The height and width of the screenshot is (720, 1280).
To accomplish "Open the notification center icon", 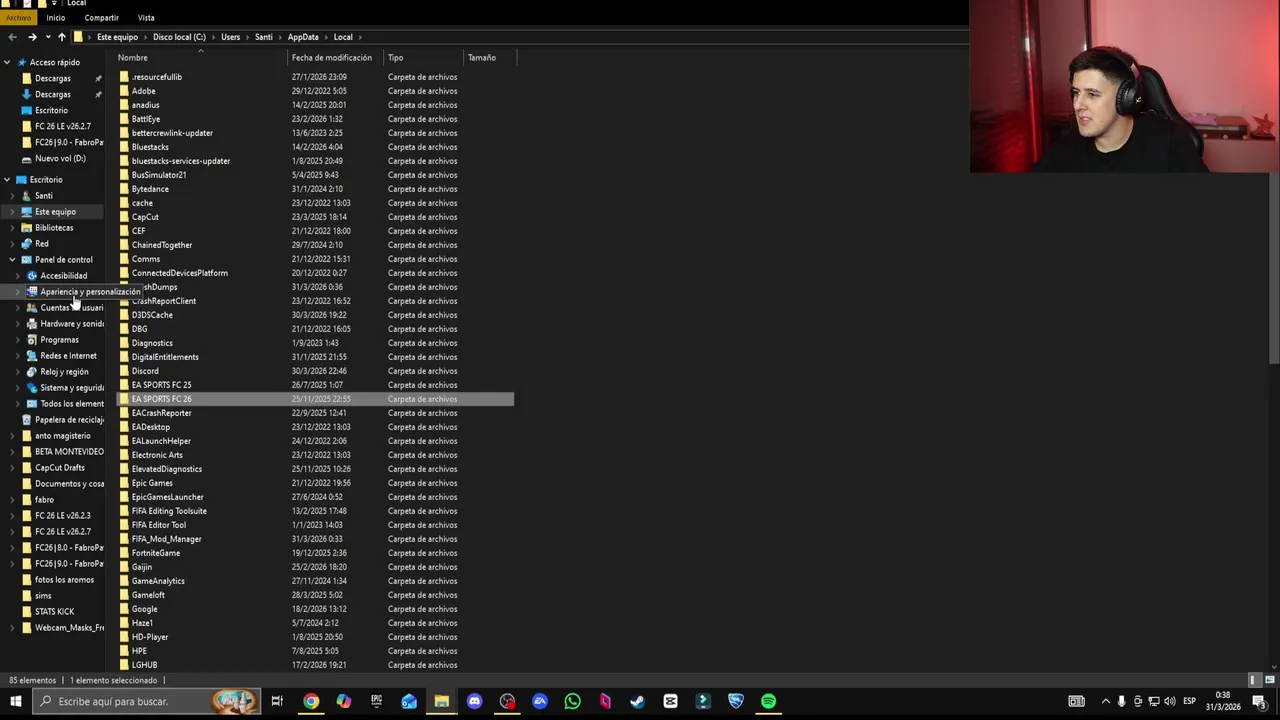I will [x=1259, y=701].
